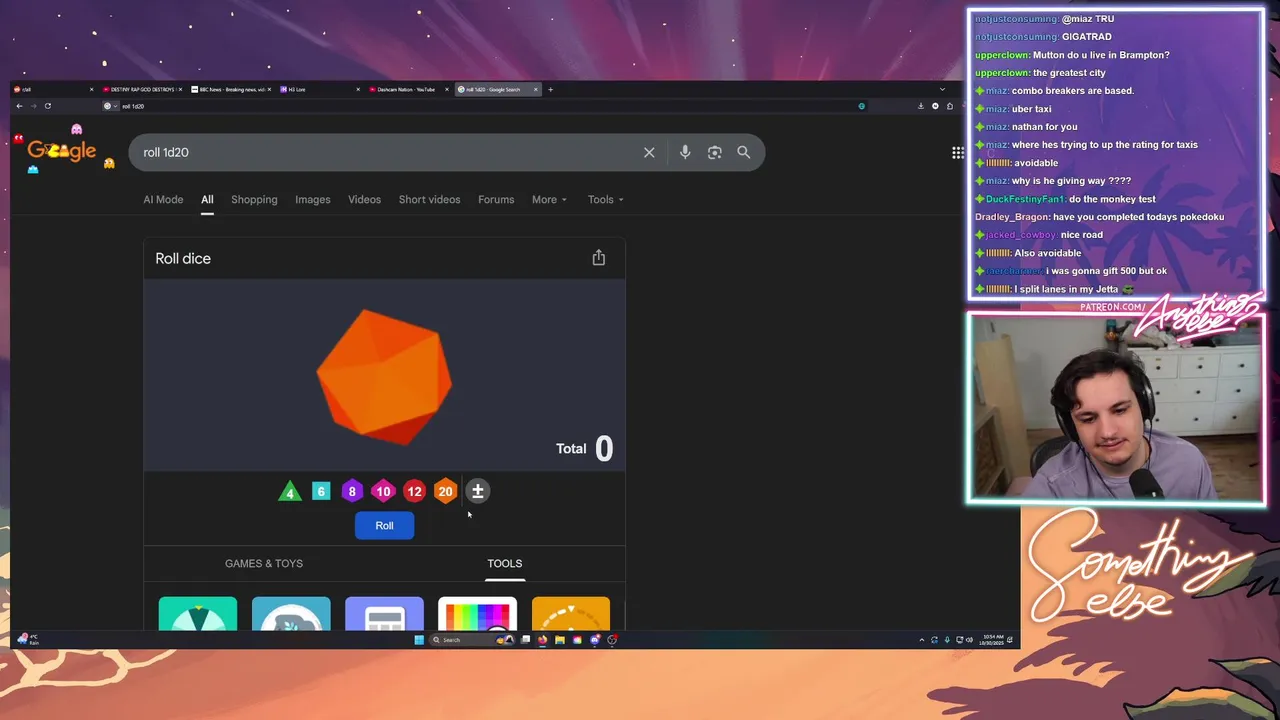Close the roll 1d20 Google Search tab
The height and width of the screenshot is (720, 1280).
[x=535, y=89]
